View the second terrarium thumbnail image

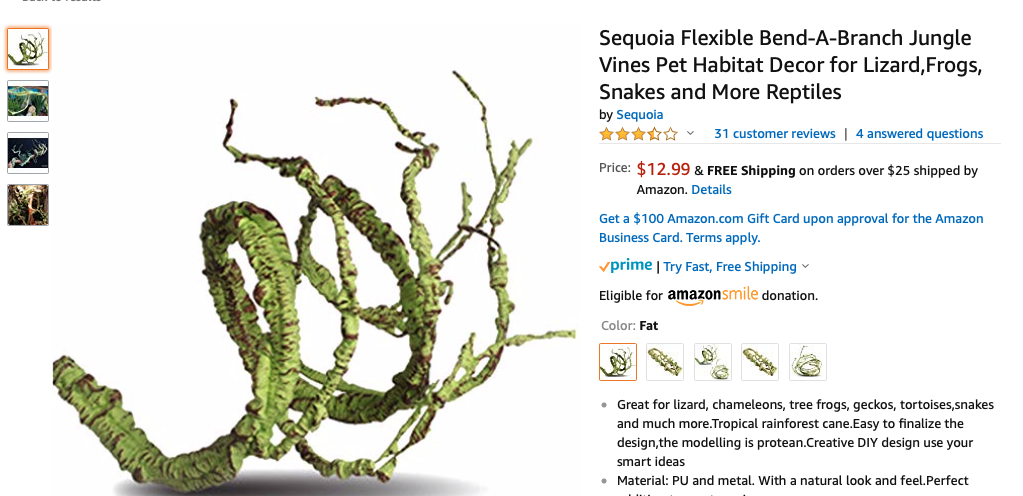[x=28, y=101]
